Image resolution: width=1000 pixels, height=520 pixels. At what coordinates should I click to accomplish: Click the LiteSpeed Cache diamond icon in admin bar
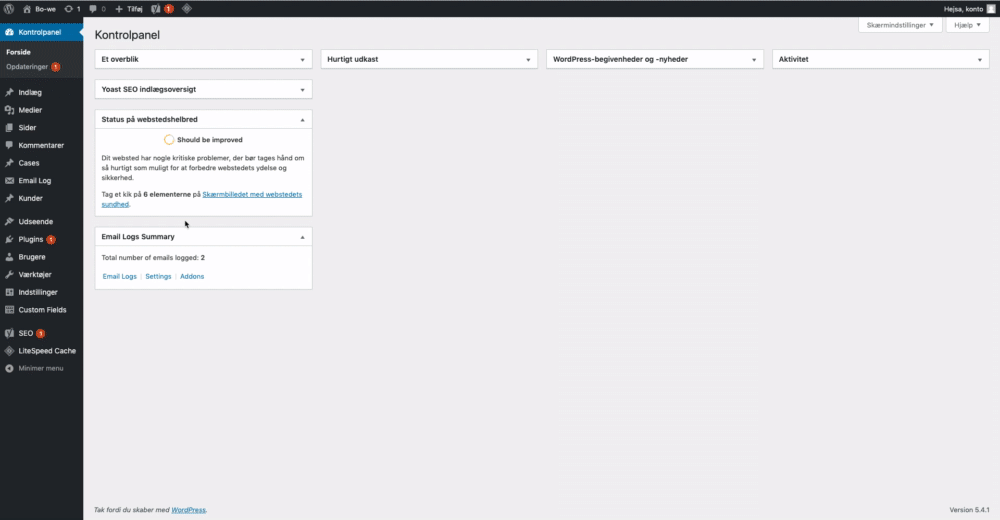click(187, 8)
